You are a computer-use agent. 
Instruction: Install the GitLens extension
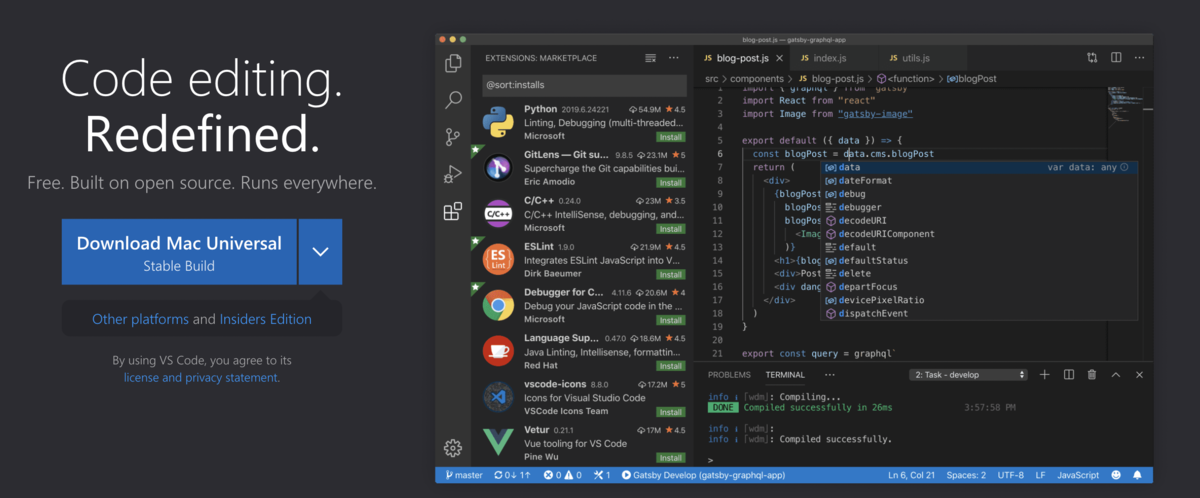pyautogui.click(x=671, y=182)
